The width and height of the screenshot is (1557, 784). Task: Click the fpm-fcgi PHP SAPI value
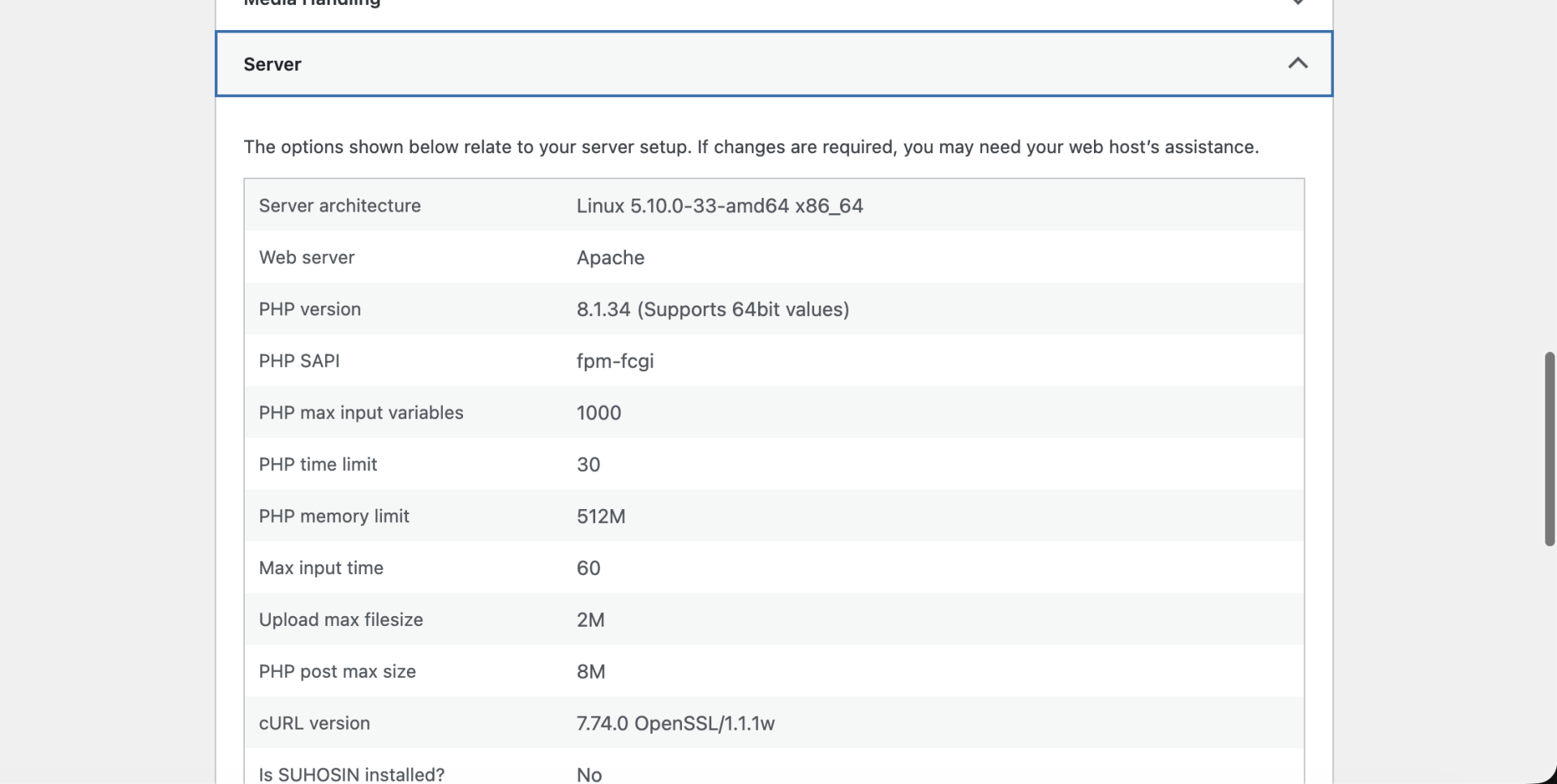[x=615, y=362]
